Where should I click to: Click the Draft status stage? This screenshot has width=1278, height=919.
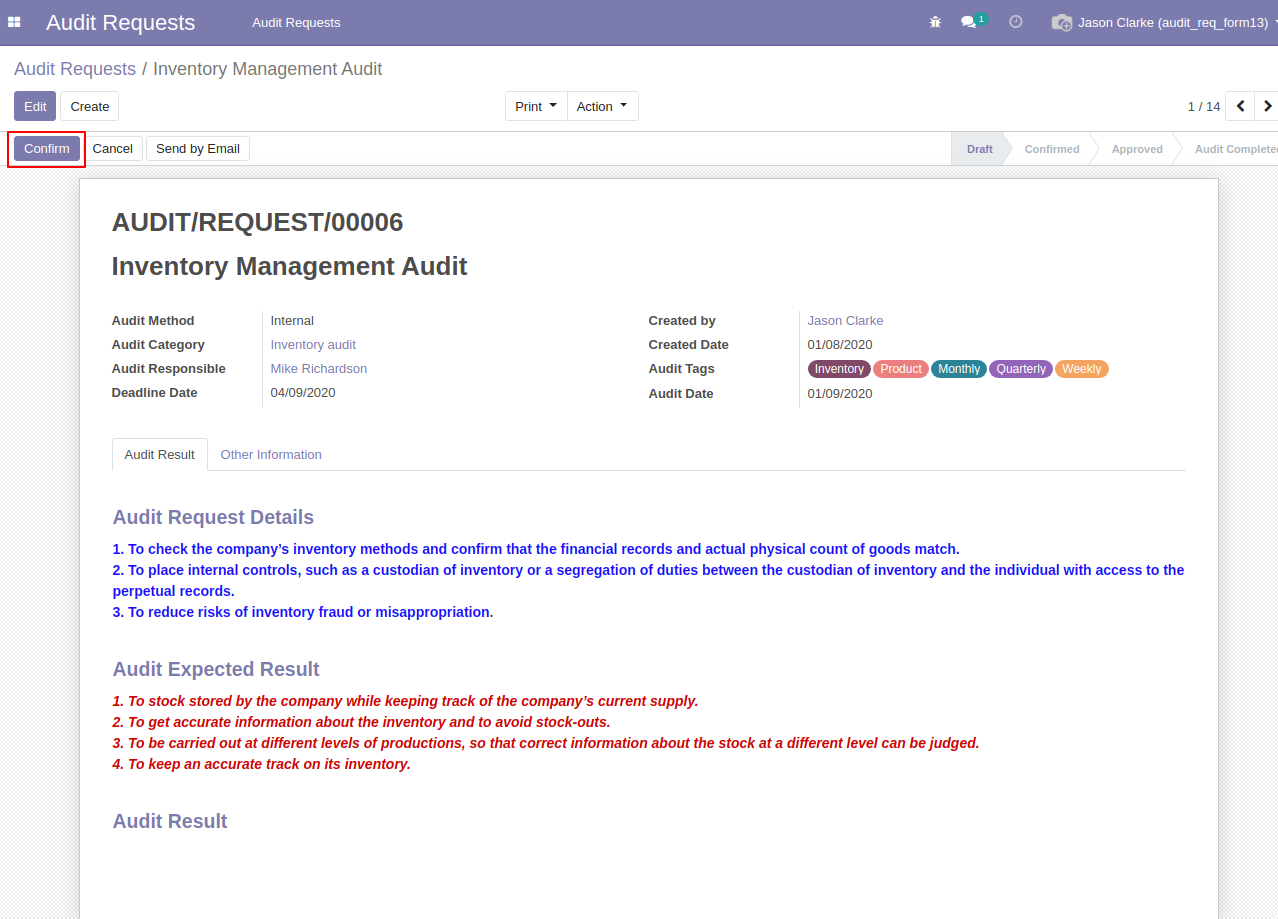click(979, 149)
